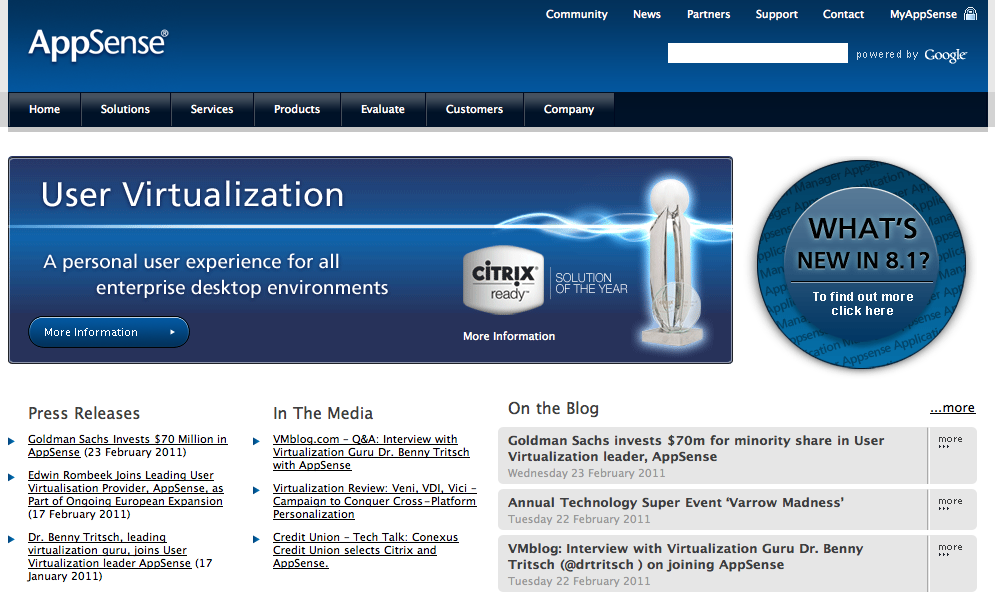Screen dimensions: 995x595
Task: Click the ...more link beside On the Blog
Action: 952,408
